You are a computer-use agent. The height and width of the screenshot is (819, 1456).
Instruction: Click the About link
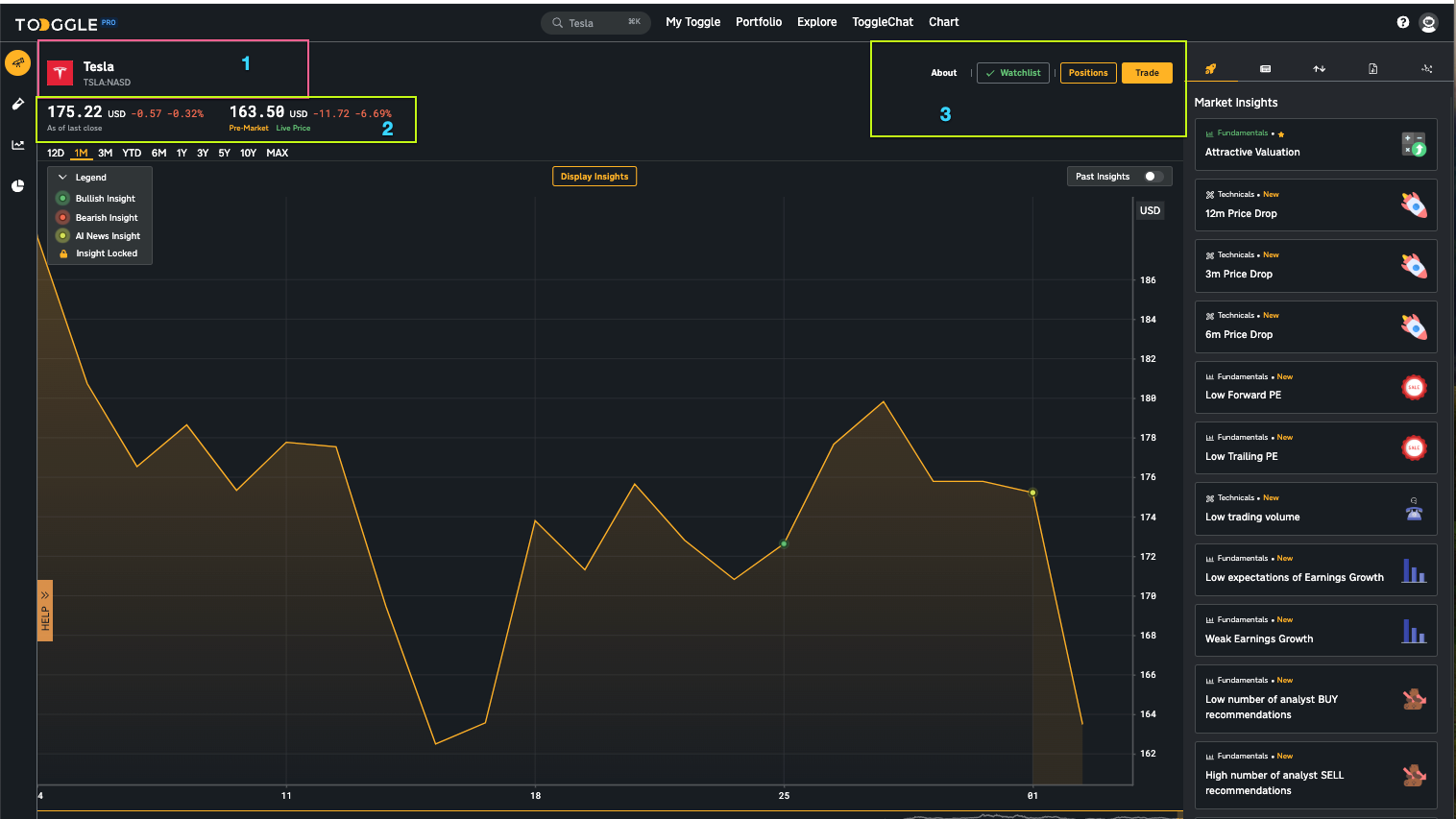click(x=944, y=73)
